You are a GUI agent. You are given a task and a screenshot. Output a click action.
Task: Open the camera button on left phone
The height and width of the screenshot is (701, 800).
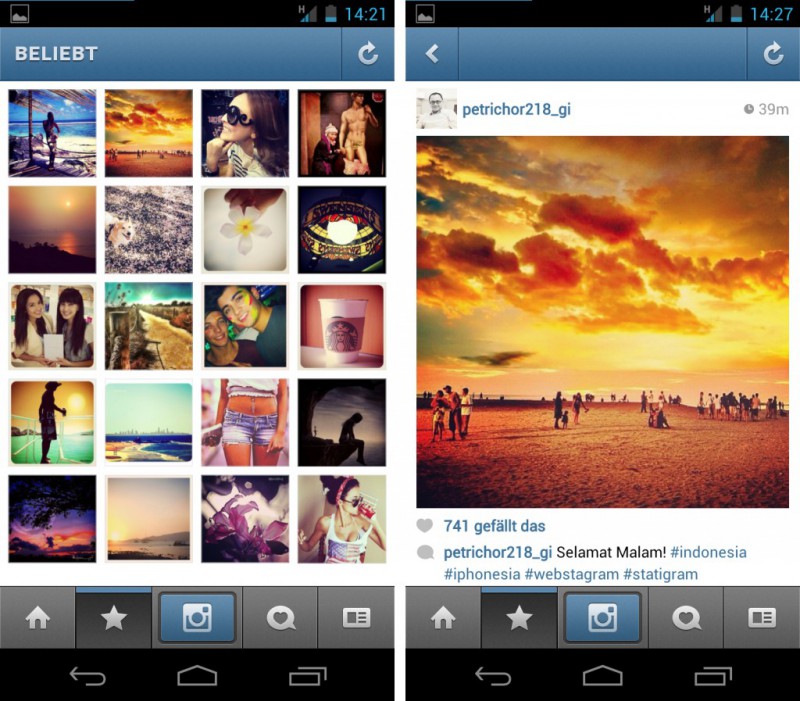pos(197,618)
